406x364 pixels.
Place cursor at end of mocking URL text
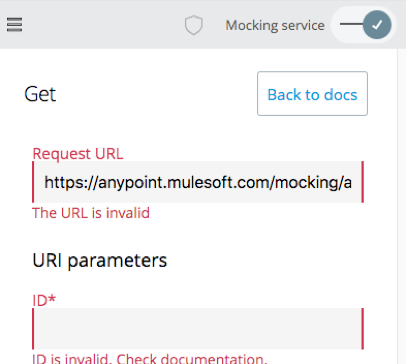352,183
